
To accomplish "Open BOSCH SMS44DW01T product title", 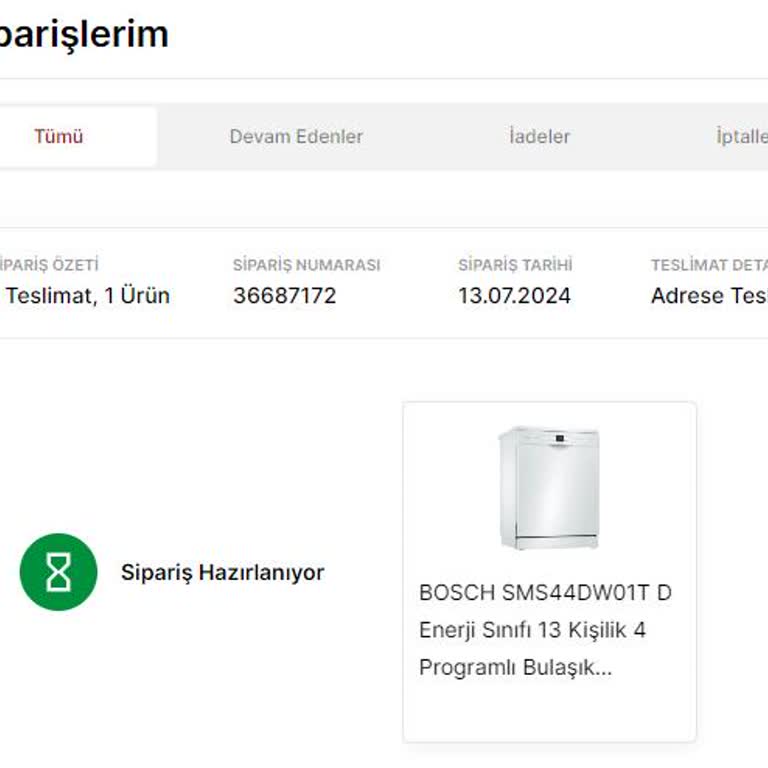I will (x=545, y=630).
